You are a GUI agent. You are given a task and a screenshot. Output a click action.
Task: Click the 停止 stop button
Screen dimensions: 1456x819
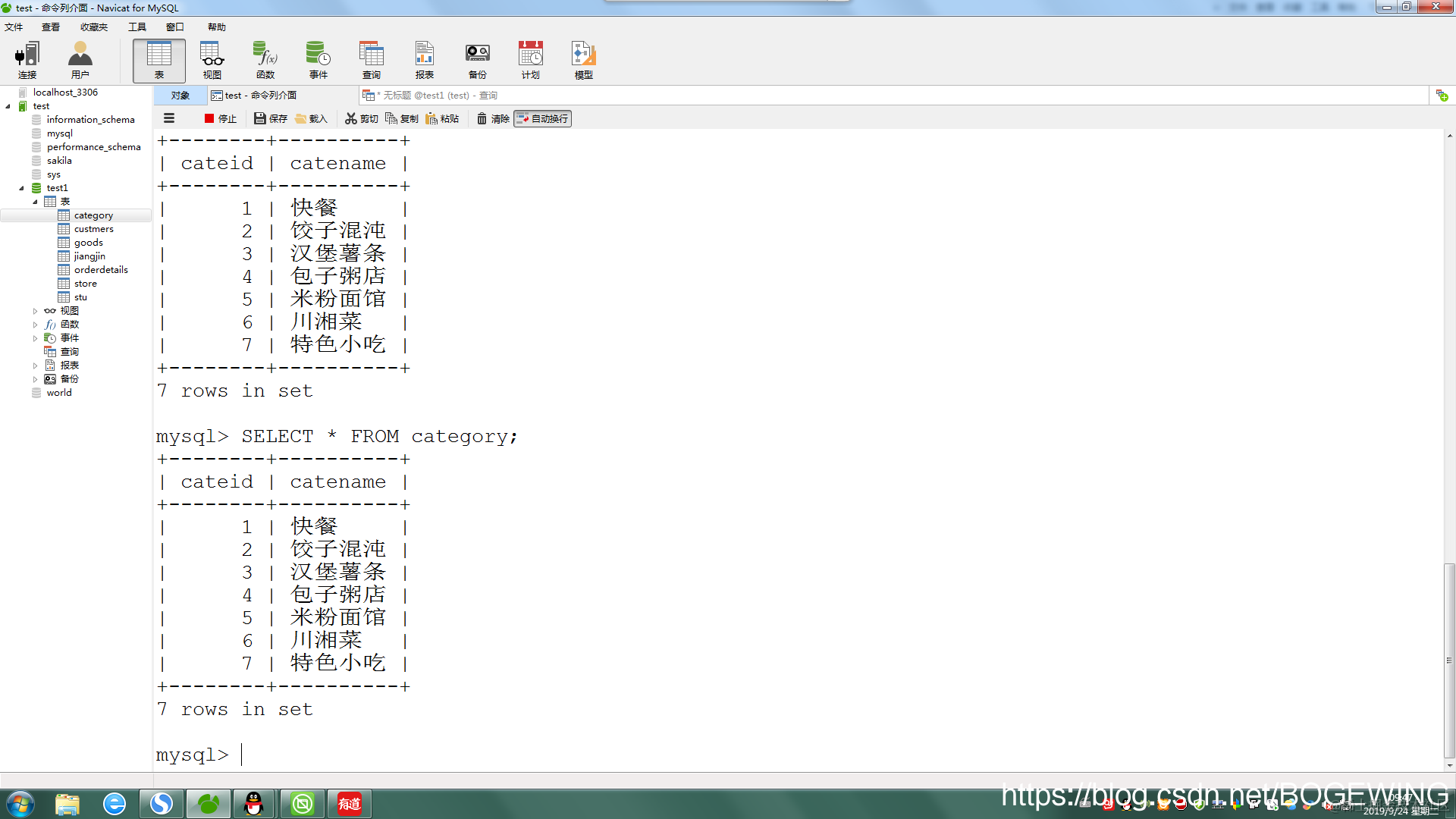220,118
